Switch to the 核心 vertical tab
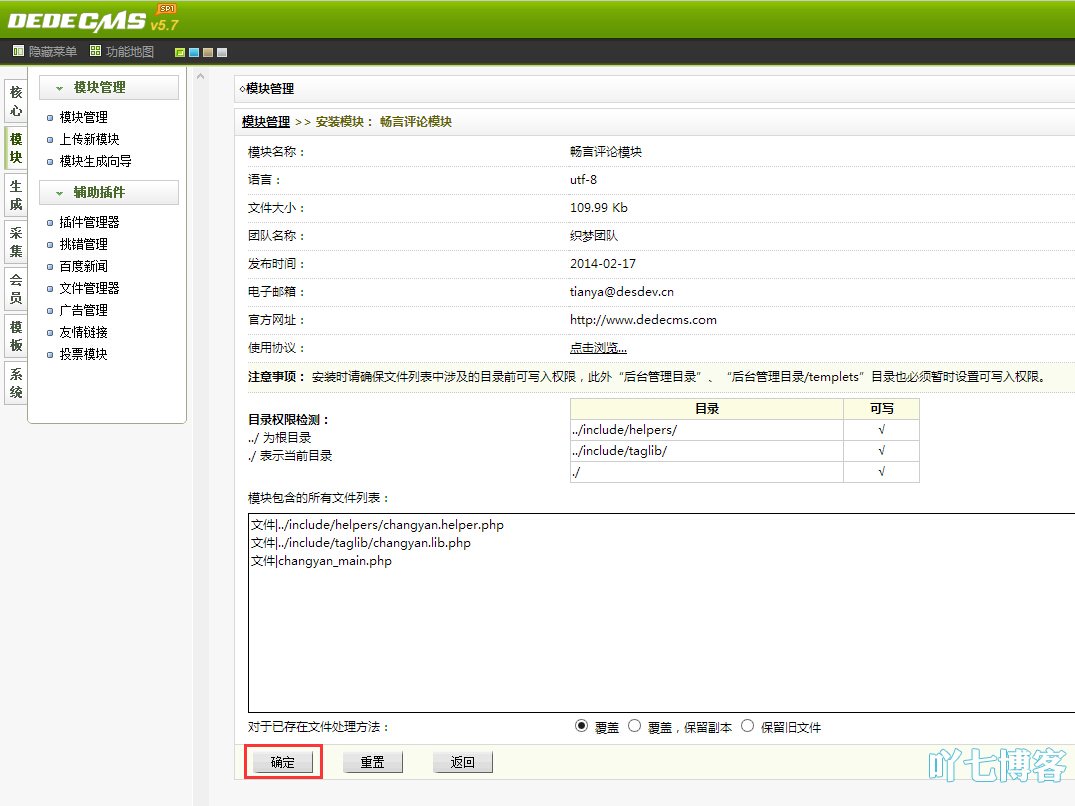The height and width of the screenshot is (806, 1075). (15, 101)
